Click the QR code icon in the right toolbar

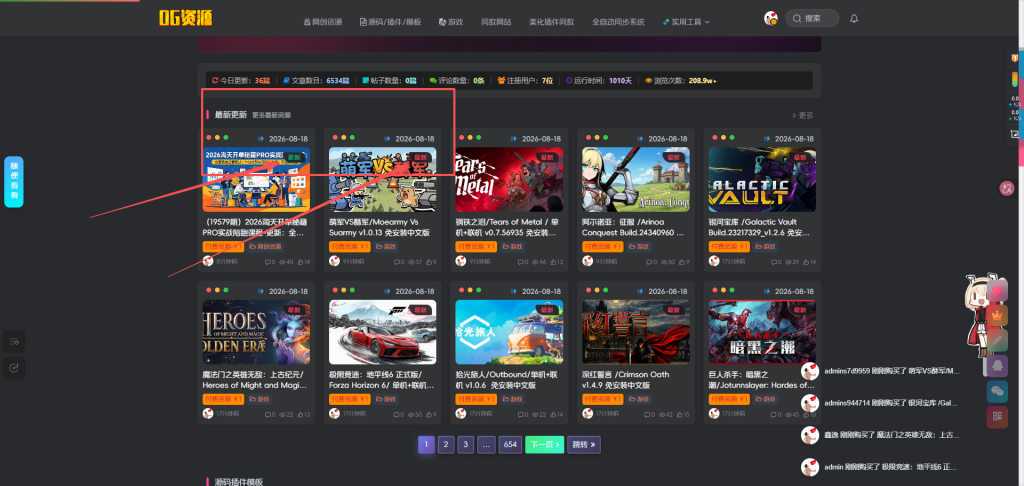point(997,417)
